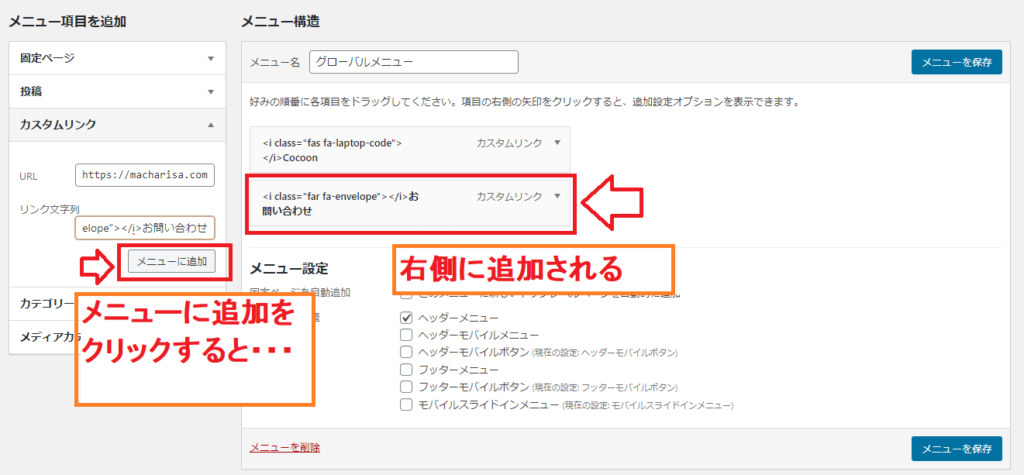Click the URL input field
The image size is (1024, 475).
[144, 175]
